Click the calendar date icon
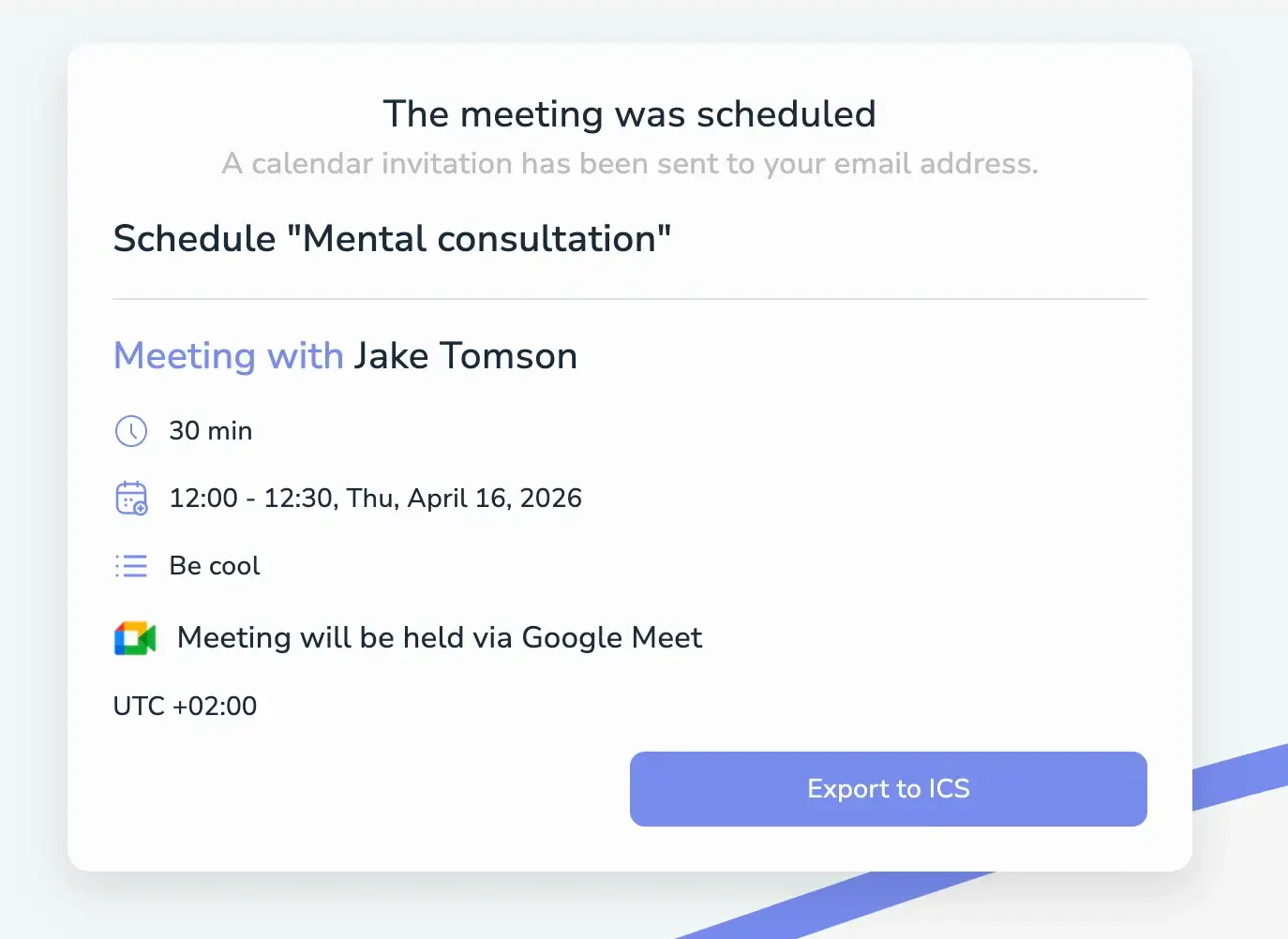1288x939 pixels. pos(131,499)
